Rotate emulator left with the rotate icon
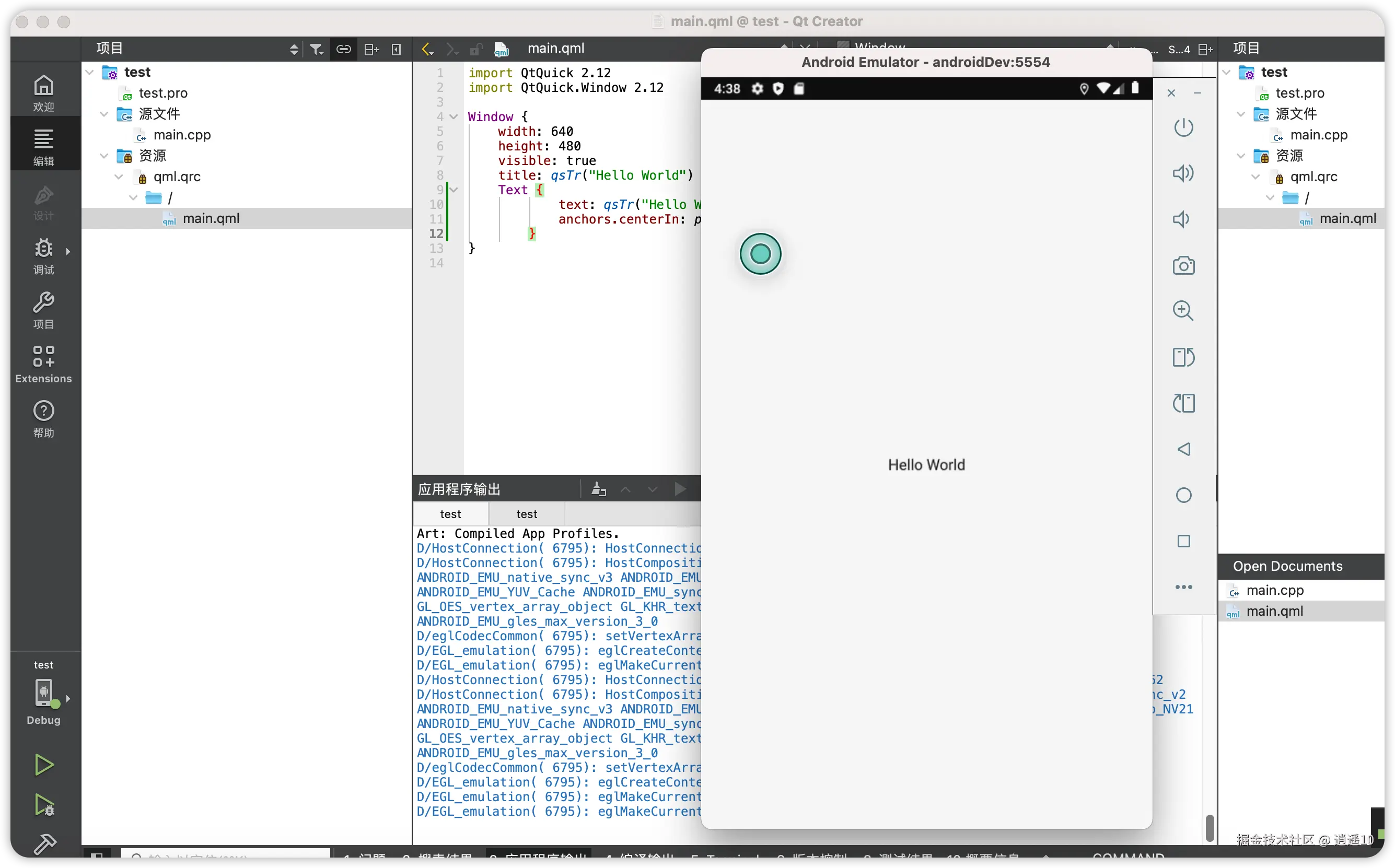This screenshot has height=868, width=1395. point(1183,357)
